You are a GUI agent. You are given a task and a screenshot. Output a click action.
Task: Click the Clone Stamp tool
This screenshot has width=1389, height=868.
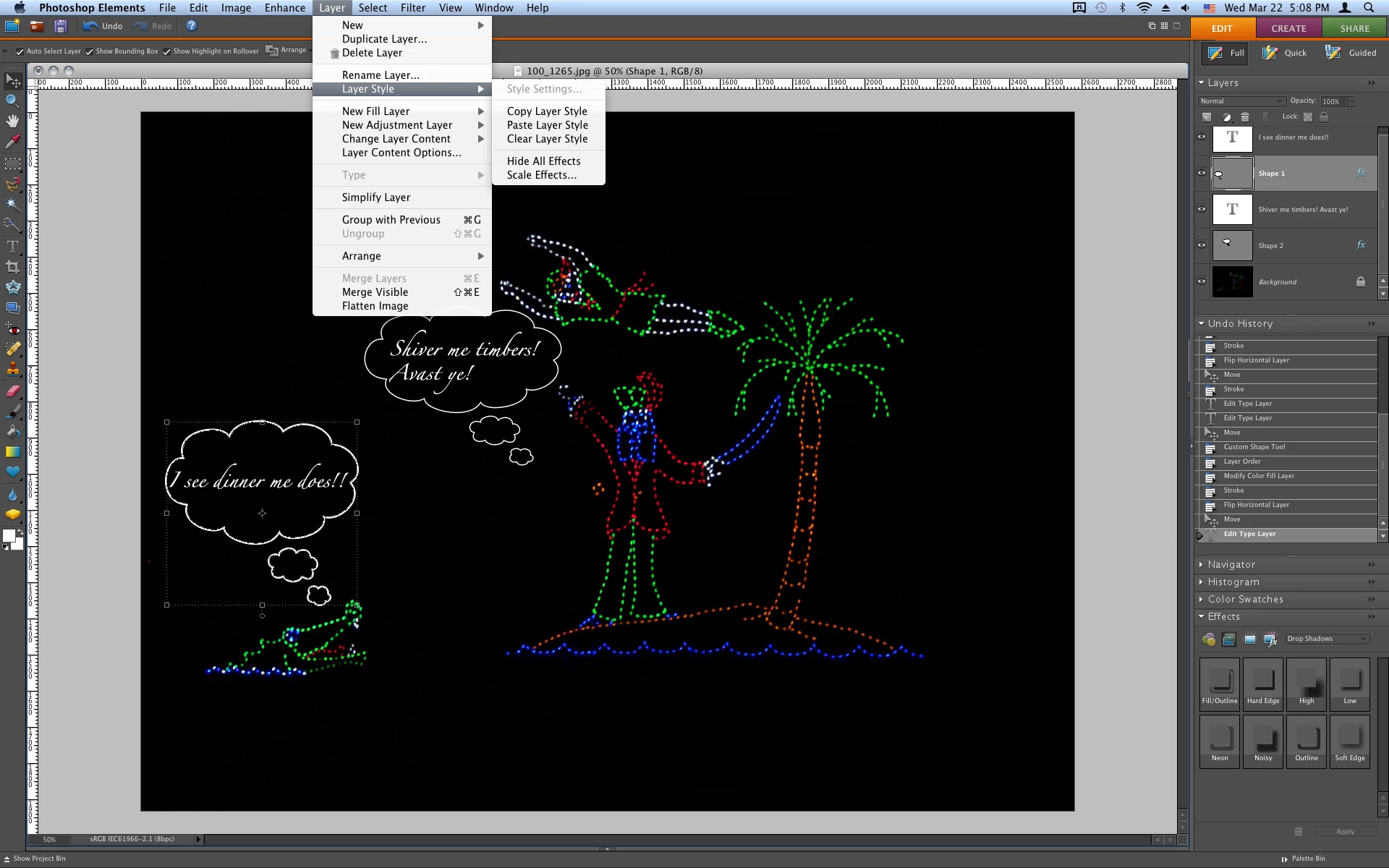(12, 370)
